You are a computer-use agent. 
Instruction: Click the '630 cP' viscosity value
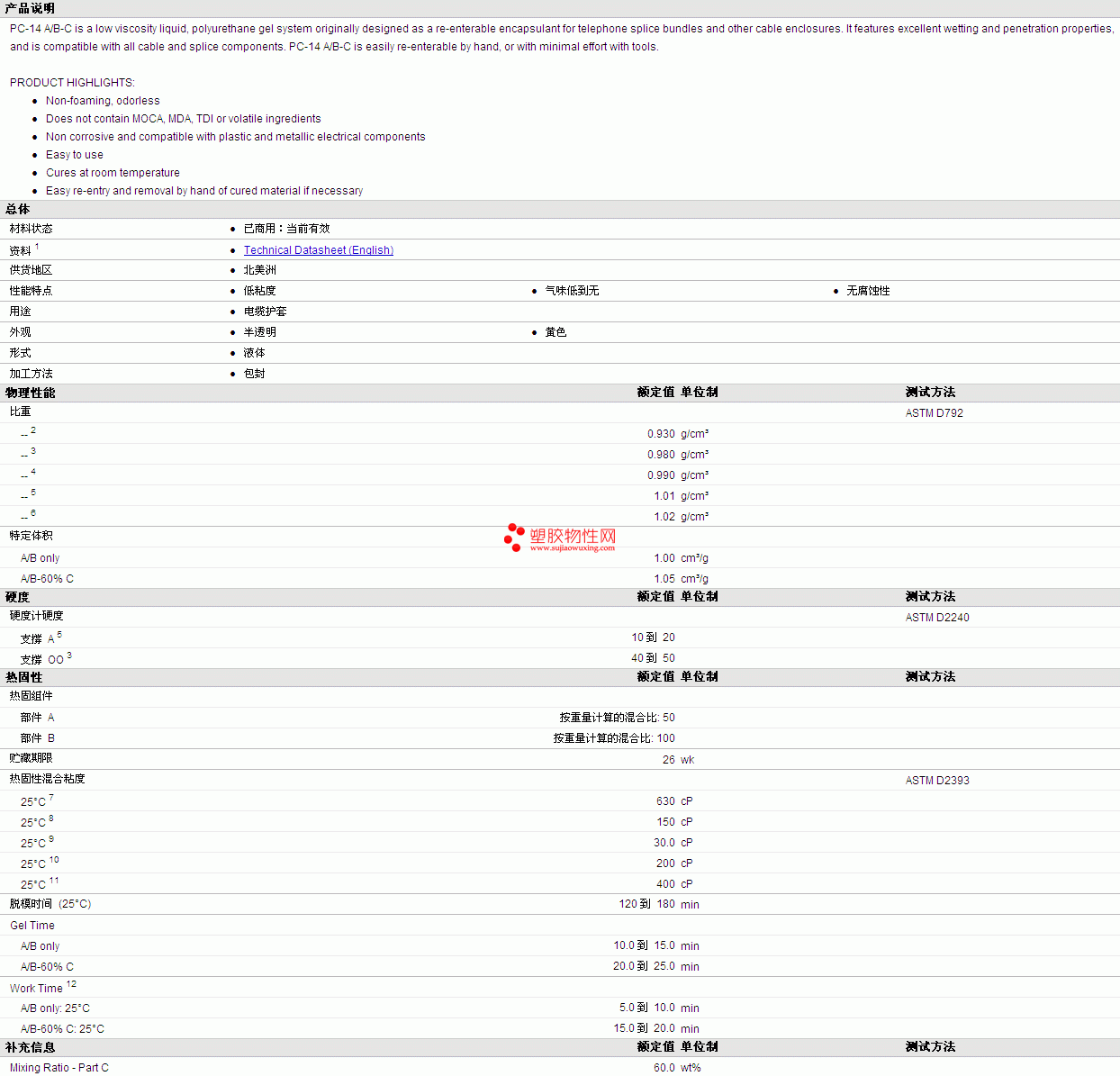[x=674, y=801]
